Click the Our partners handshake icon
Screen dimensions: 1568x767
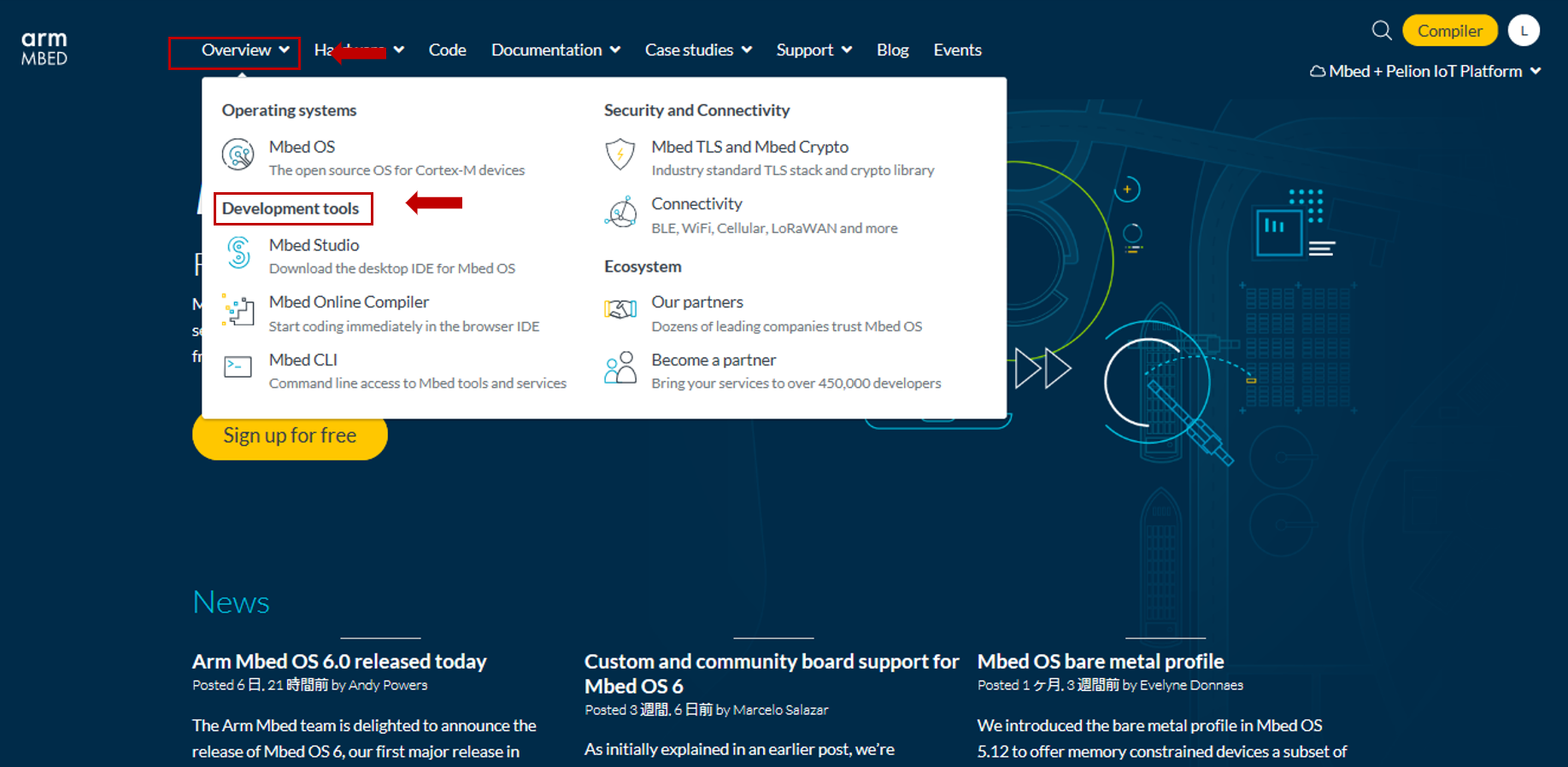point(621,310)
